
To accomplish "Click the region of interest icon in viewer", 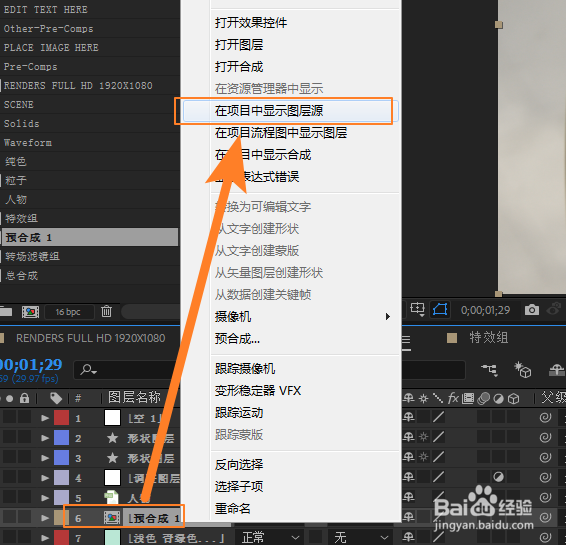I will coord(417,310).
